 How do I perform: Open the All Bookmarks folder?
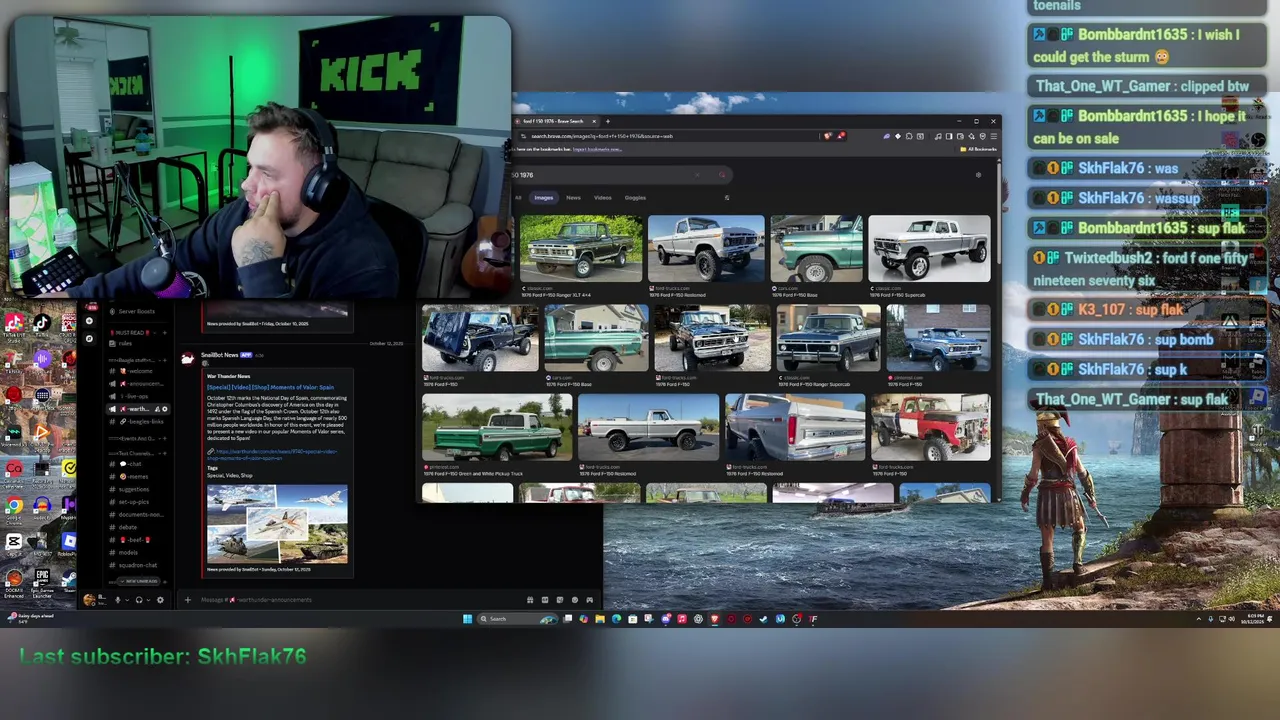[978, 149]
